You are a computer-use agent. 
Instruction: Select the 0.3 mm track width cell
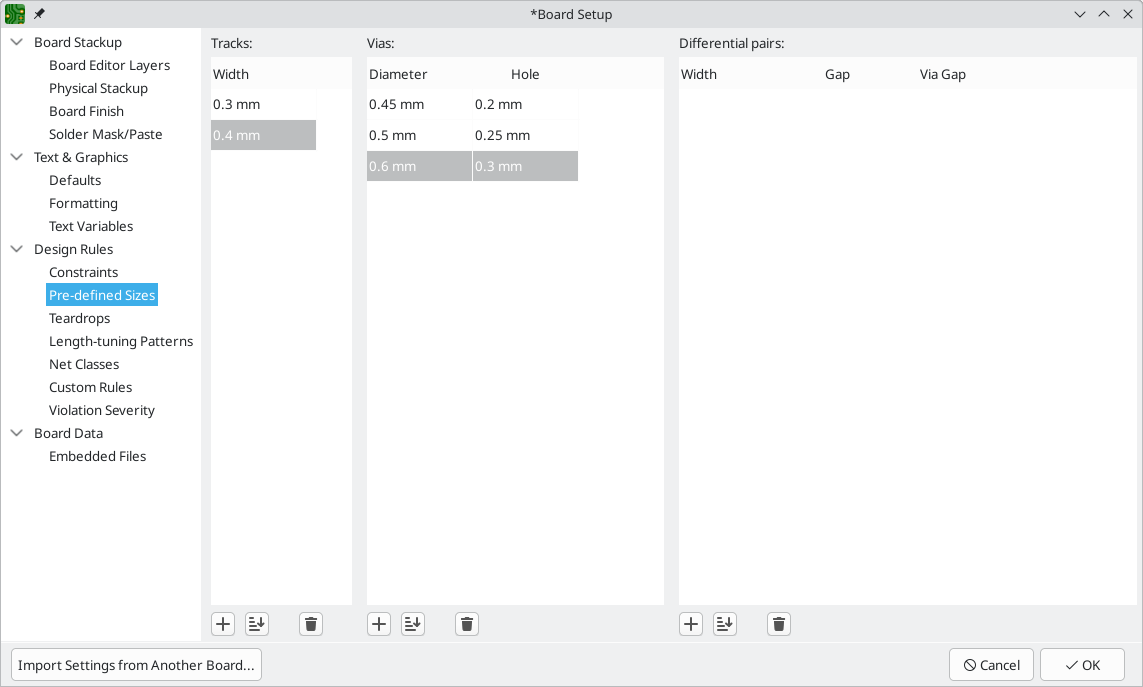pos(263,104)
